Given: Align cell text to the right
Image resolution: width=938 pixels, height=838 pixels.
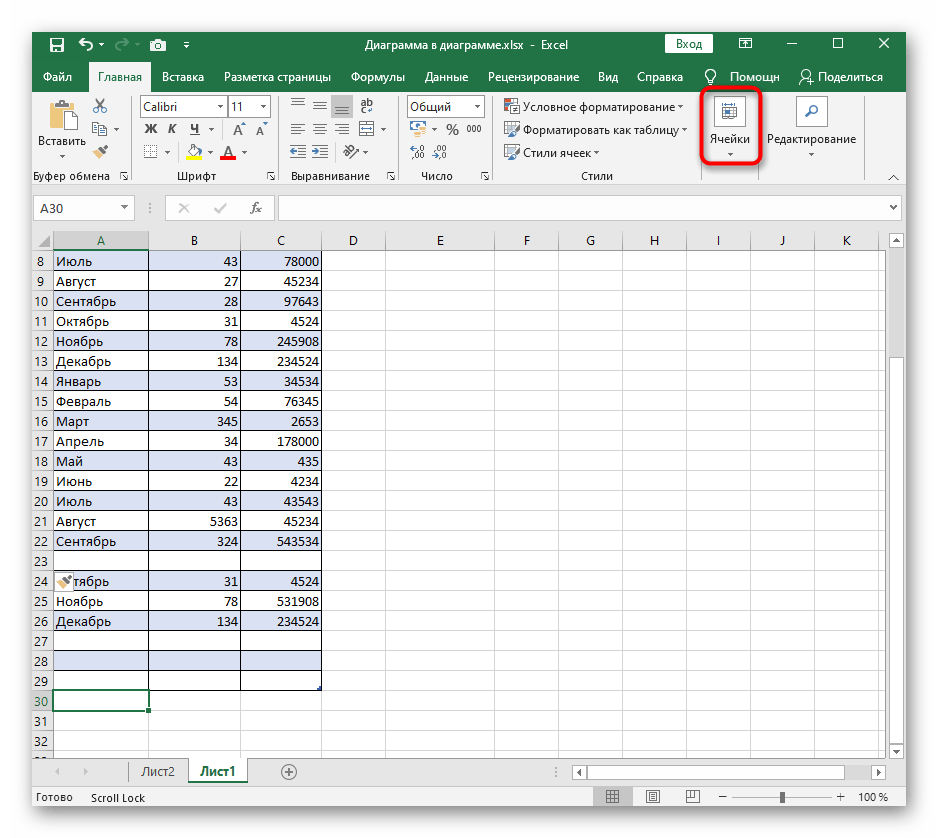Looking at the screenshot, I should pyautogui.click(x=342, y=129).
